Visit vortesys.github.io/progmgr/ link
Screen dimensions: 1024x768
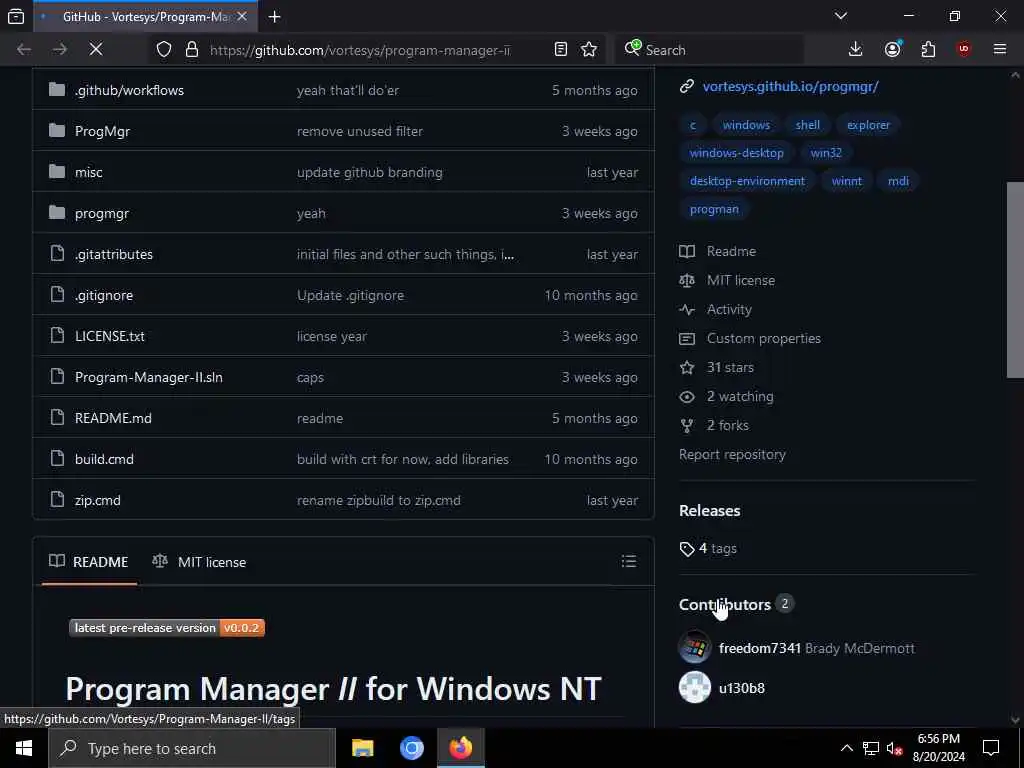tap(790, 86)
